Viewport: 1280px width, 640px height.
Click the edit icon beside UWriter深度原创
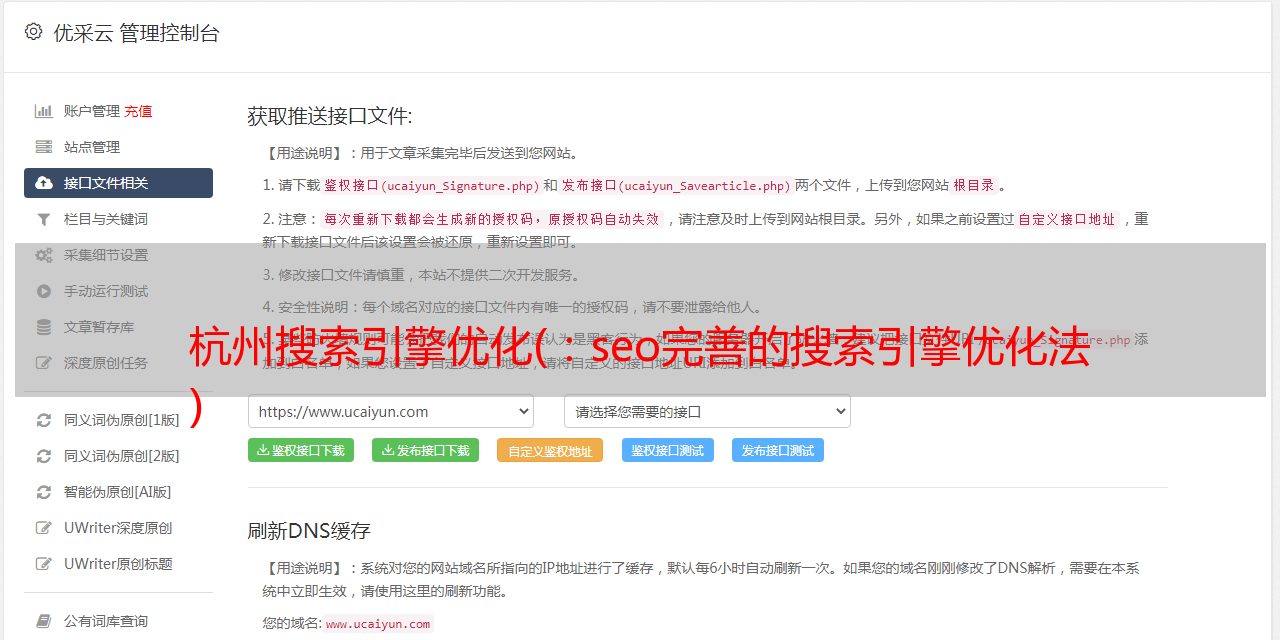point(44,528)
